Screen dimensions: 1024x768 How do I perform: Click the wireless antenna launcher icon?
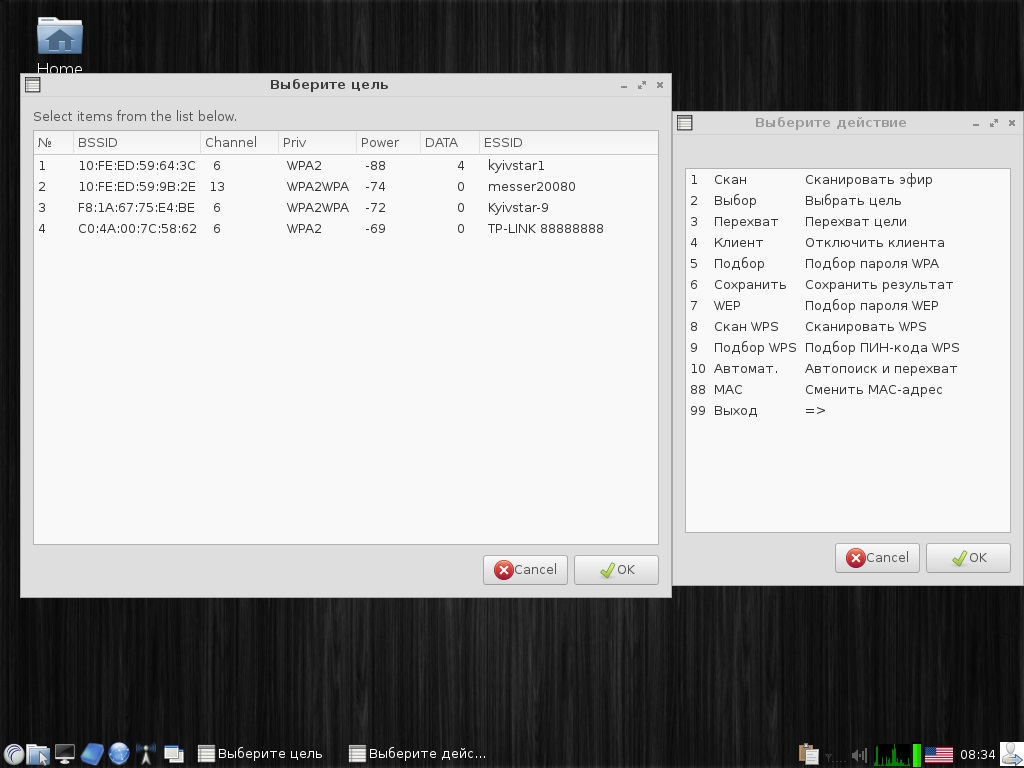pos(146,754)
